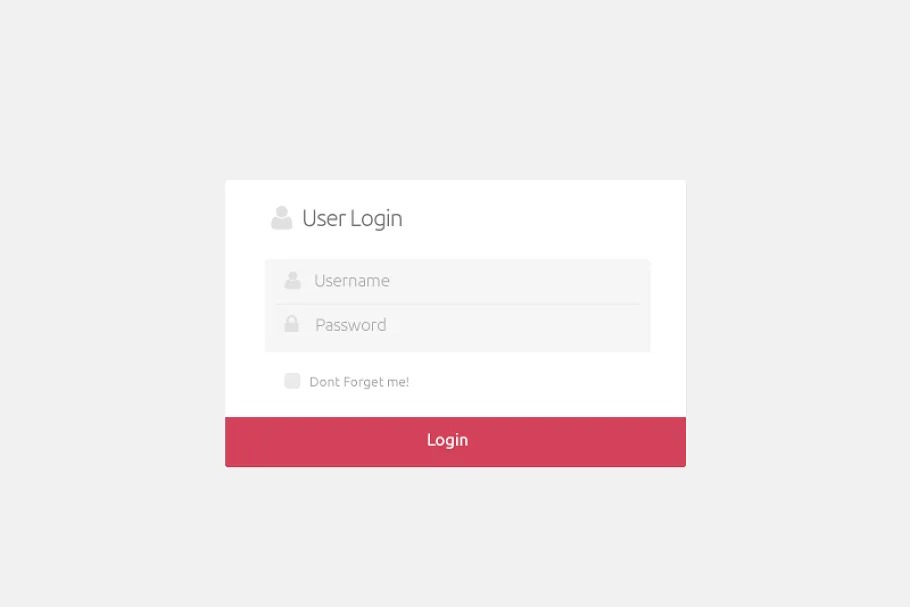Image resolution: width=910 pixels, height=607 pixels.
Task: Focus the Username input field
Action: click(457, 281)
